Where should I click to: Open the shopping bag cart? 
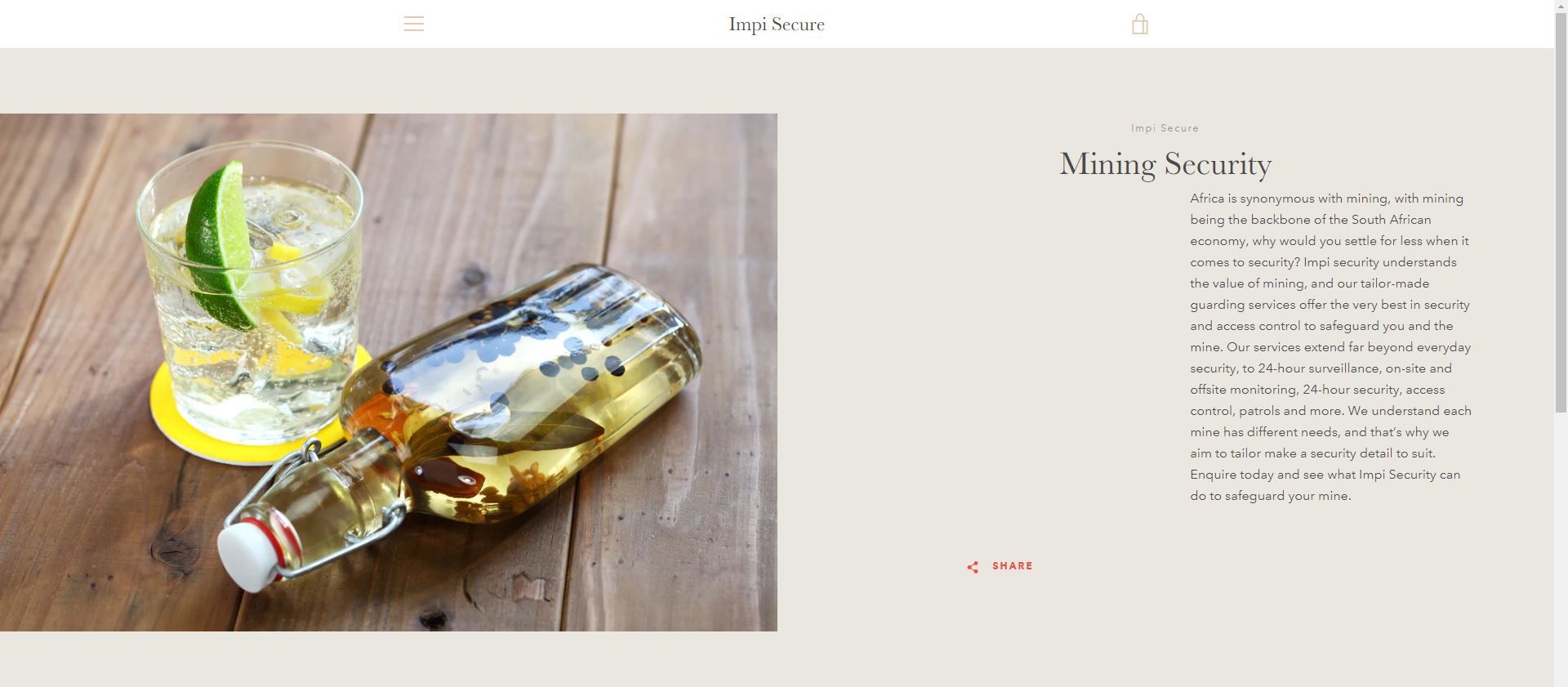[1140, 25]
